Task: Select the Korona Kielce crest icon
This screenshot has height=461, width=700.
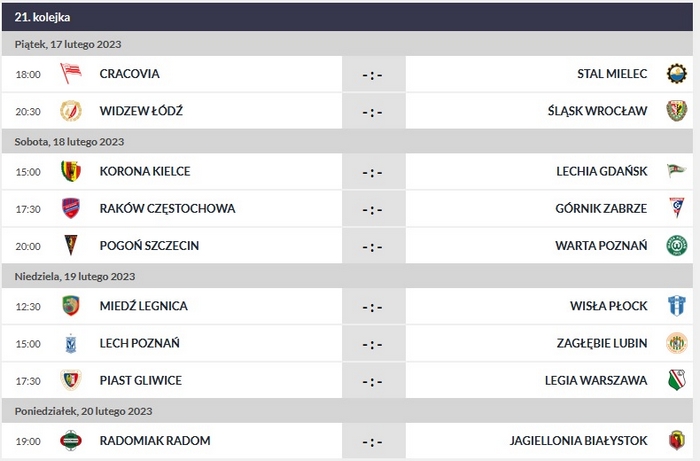Action: (70, 171)
